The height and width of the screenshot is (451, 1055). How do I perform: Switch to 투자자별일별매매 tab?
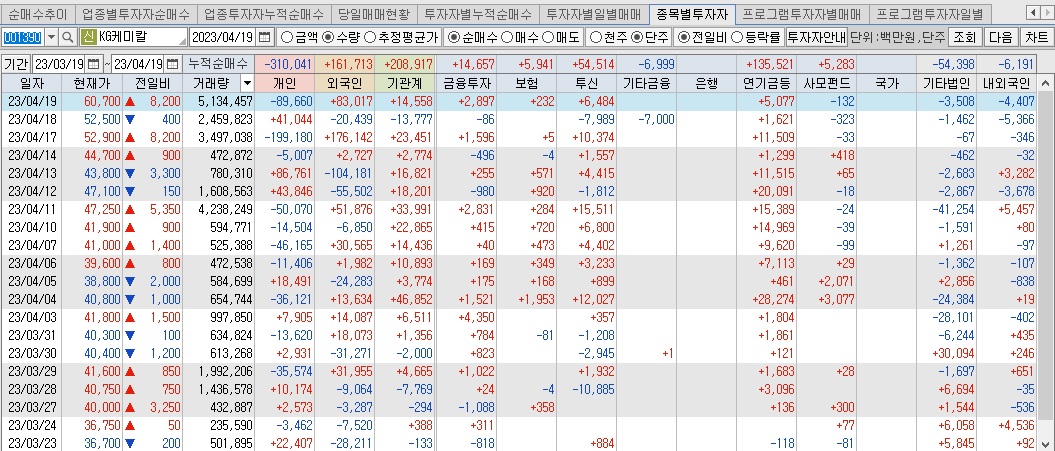(594, 13)
